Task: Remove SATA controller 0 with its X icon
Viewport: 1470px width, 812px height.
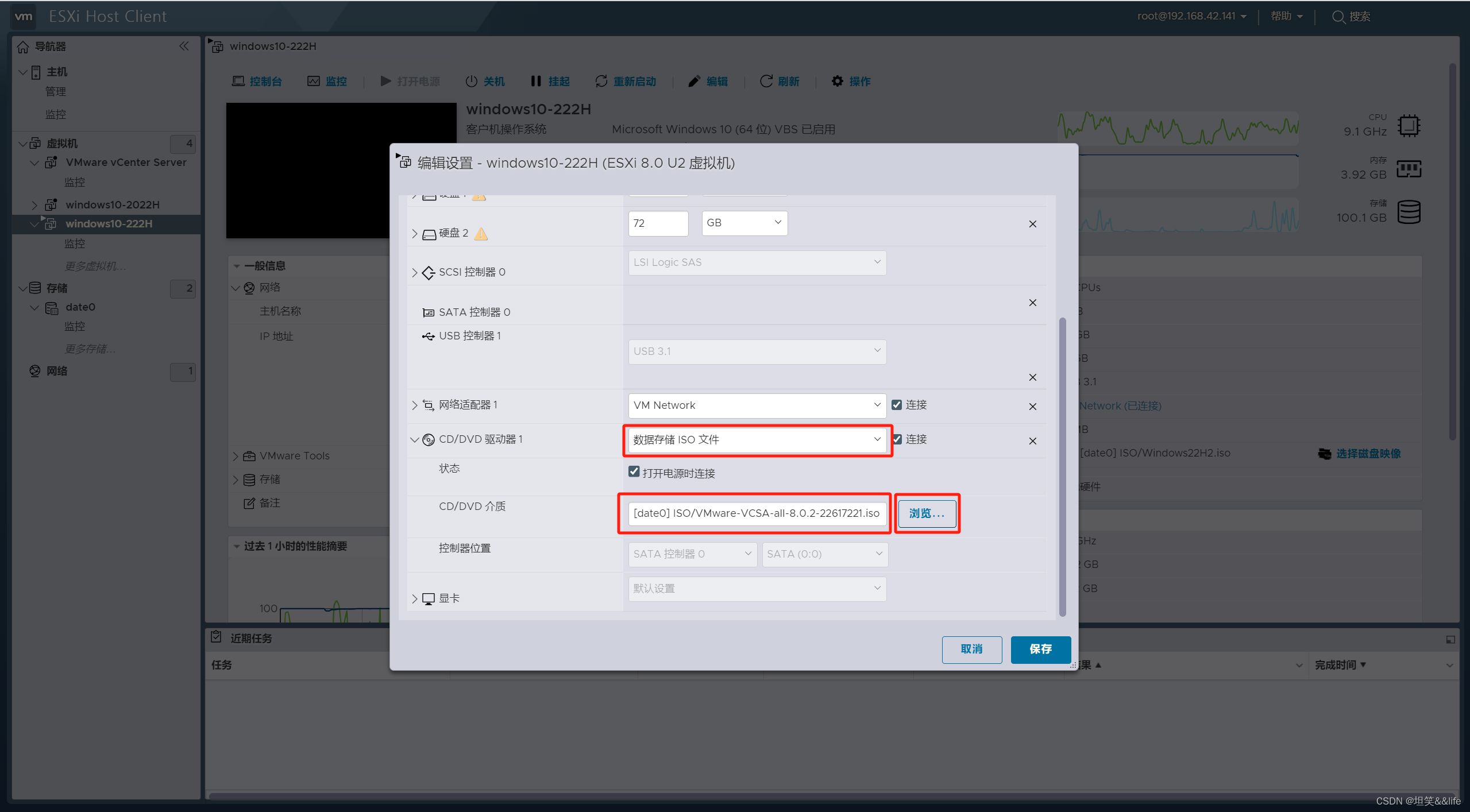Action: pos(1032,303)
